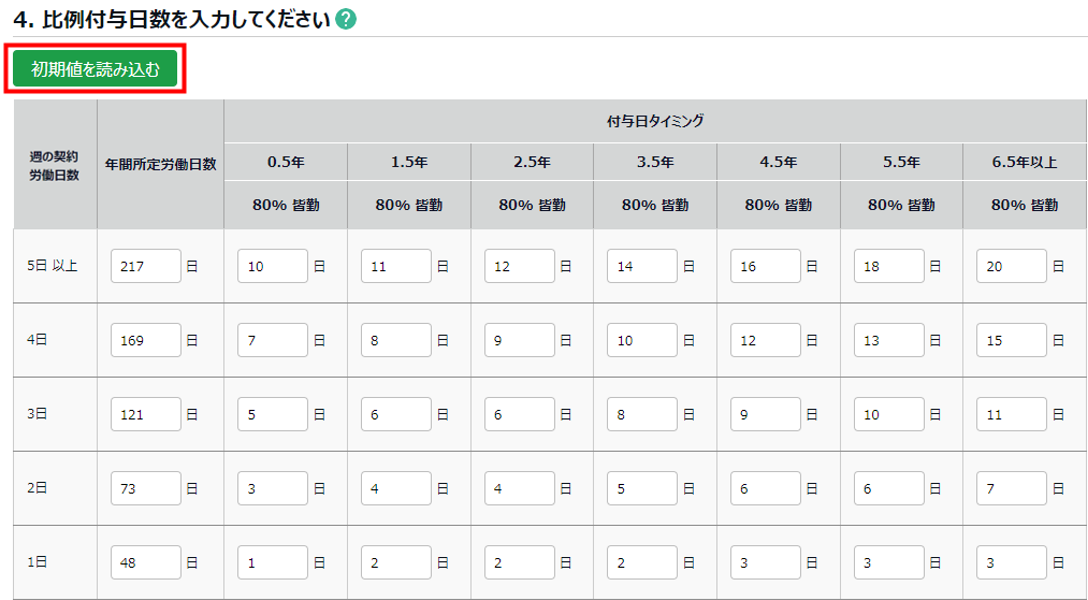This screenshot has height=600, width=1088.
Task: Click the 2日 row label
Action: [37, 488]
